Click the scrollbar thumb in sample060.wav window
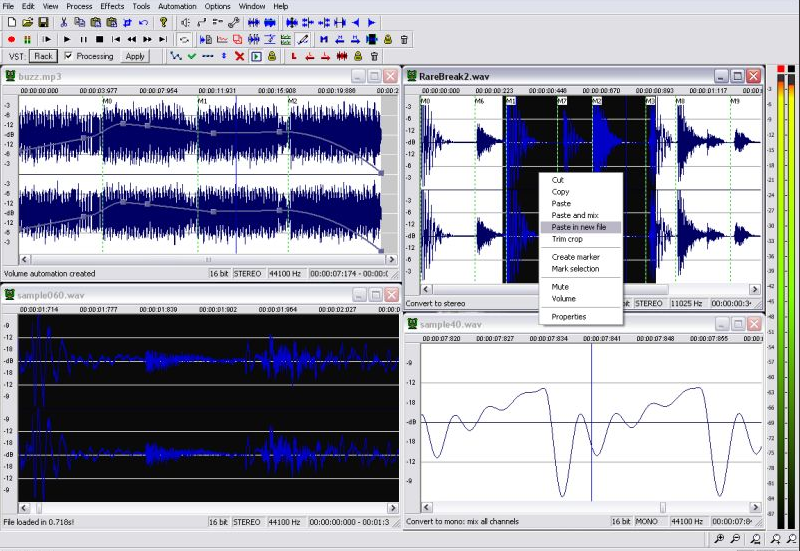Image resolution: width=800 pixels, height=551 pixels. (38, 508)
